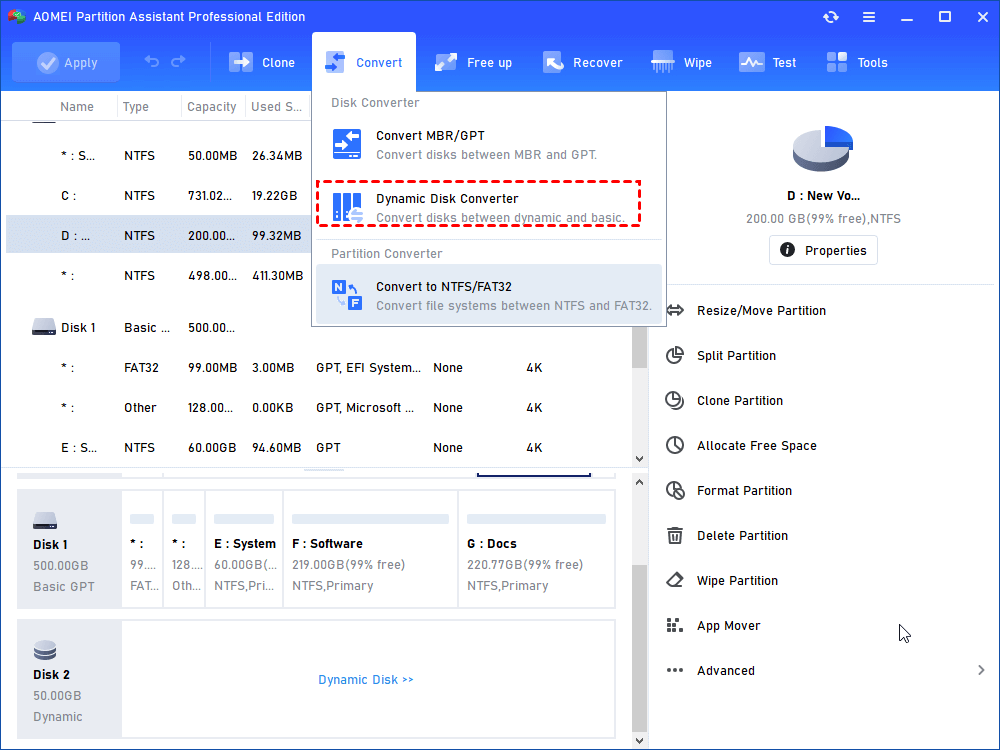Click disk map scroll up arrow
The height and width of the screenshot is (750, 1000).
point(640,483)
